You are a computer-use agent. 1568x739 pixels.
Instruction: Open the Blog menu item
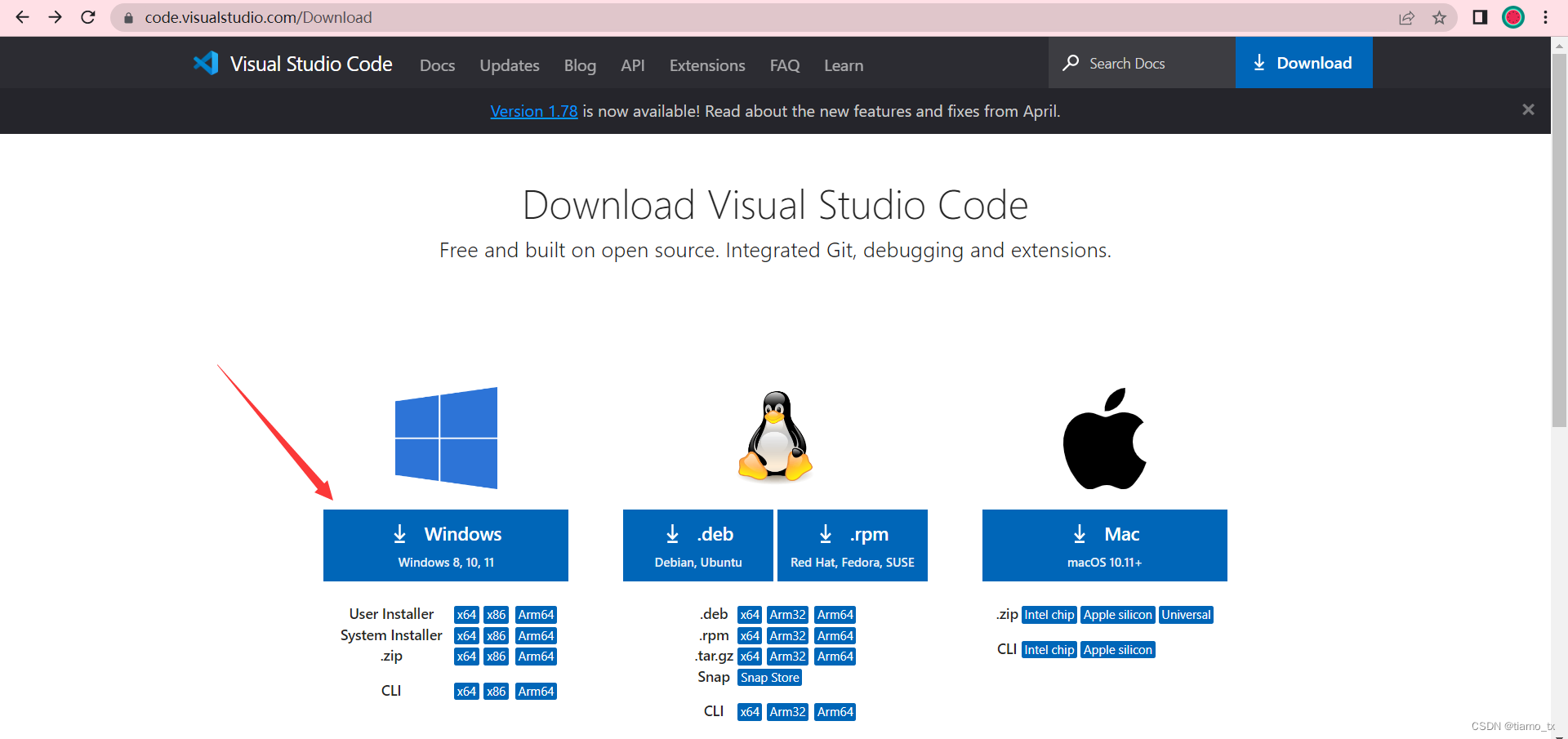(x=580, y=65)
